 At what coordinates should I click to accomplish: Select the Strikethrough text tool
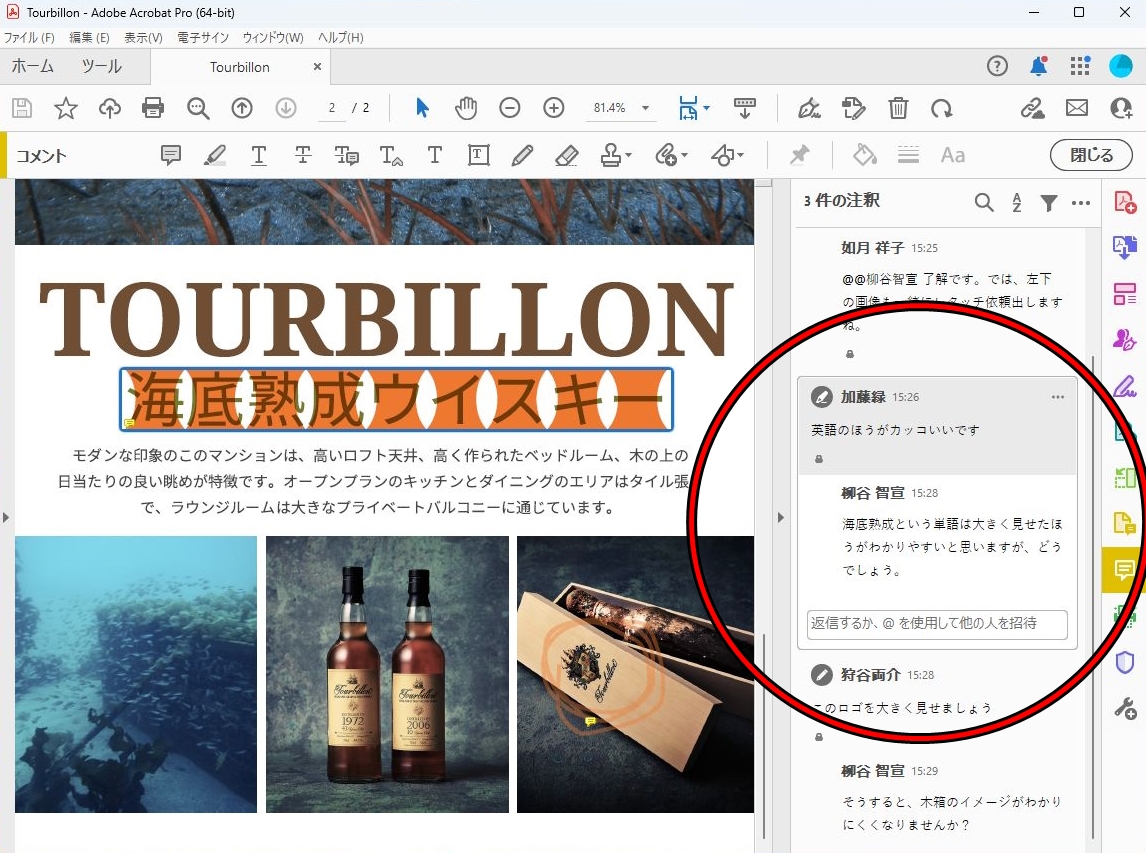[x=302, y=155]
